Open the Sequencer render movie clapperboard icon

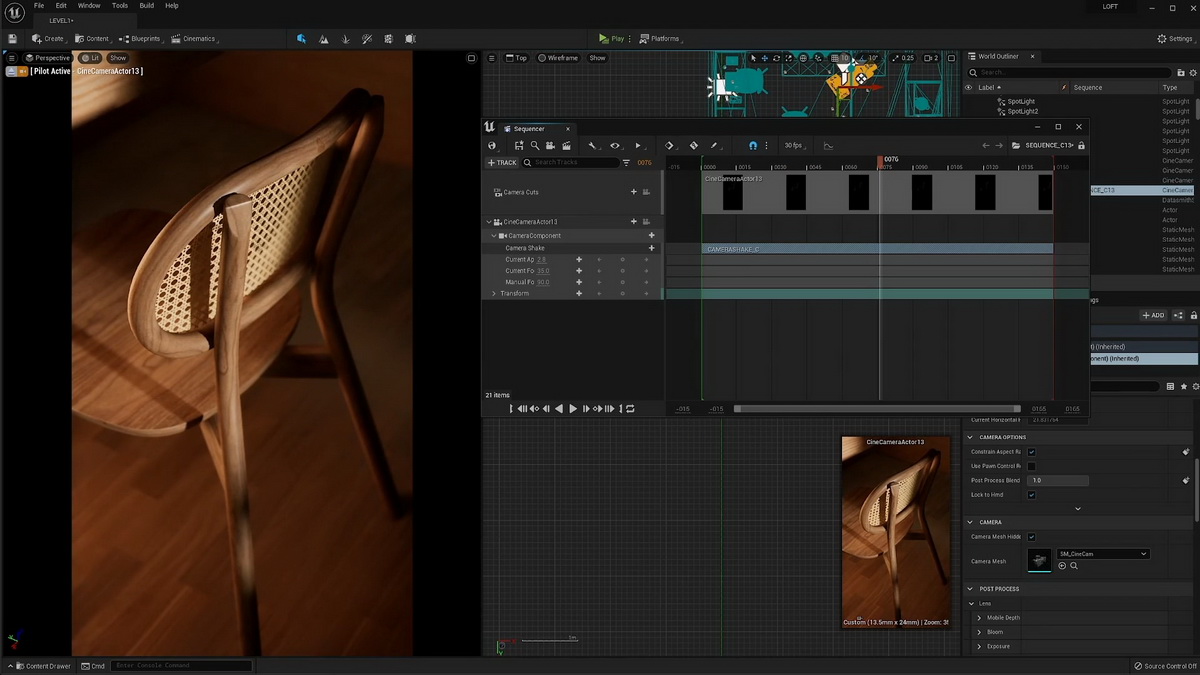(x=566, y=146)
